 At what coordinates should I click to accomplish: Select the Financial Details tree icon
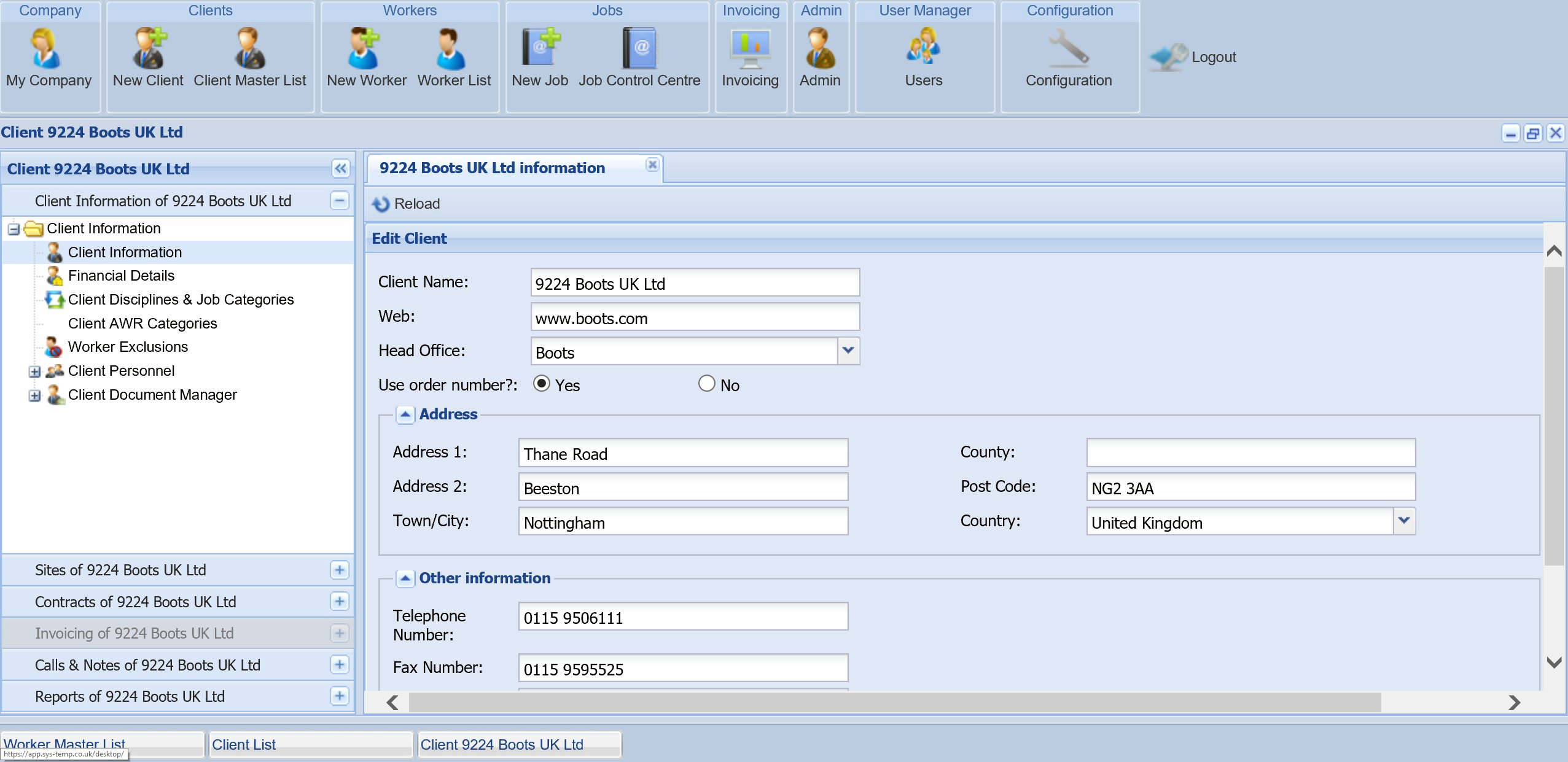coord(55,276)
